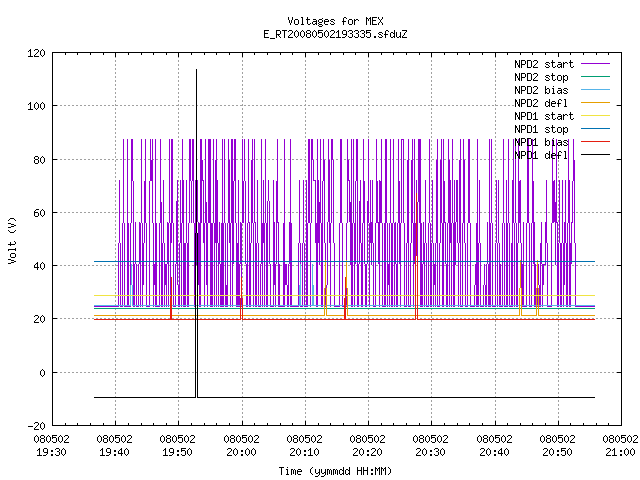Click the file name E_RT20080502193335.sfduZ
640x480 pixels.
(x=335, y=34)
